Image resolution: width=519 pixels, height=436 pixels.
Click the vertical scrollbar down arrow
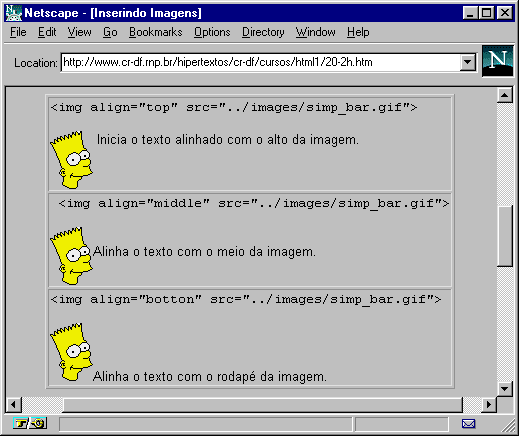[x=505, y=388]
